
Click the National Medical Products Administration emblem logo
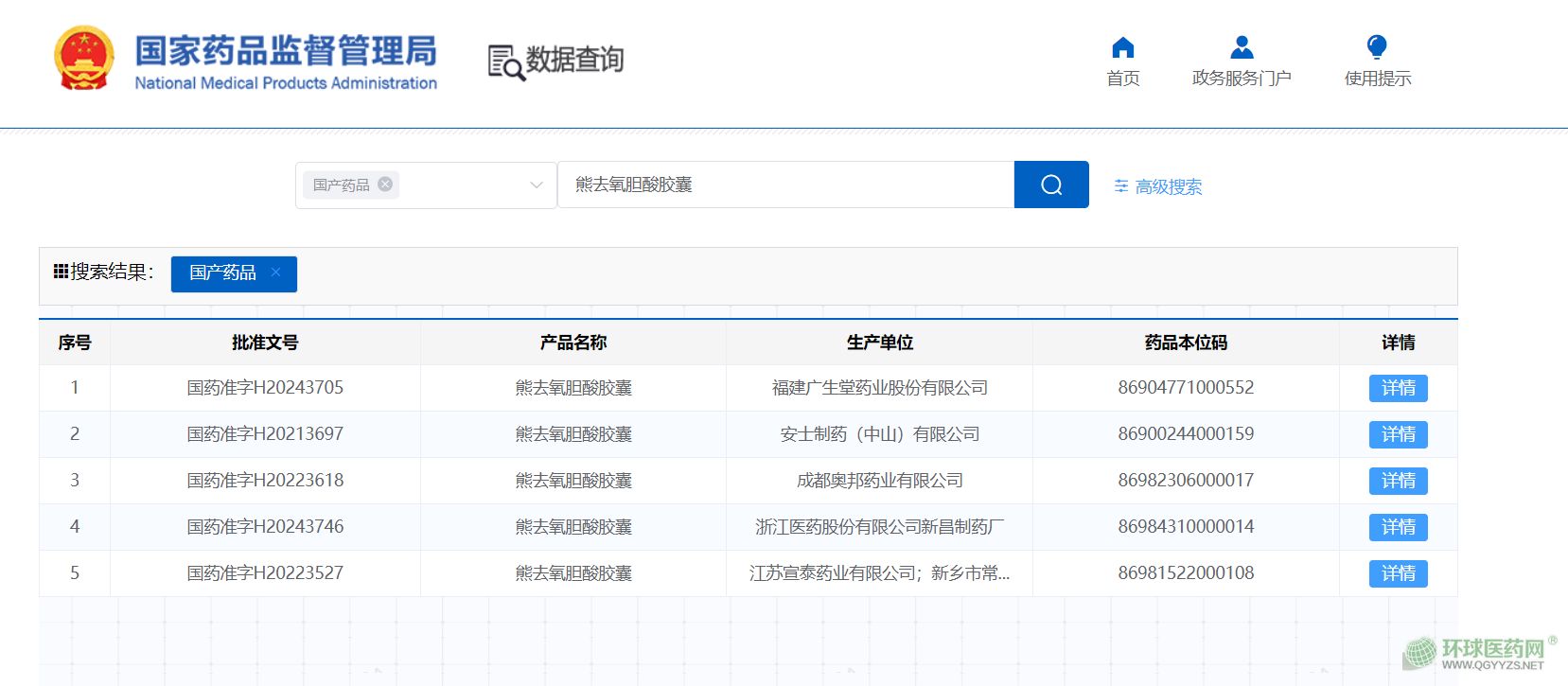84,59
